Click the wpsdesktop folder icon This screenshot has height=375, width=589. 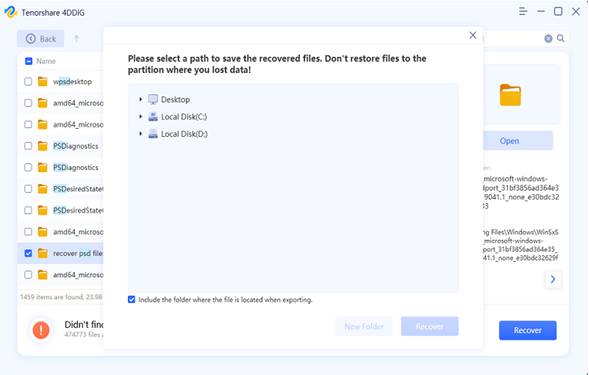click(x=43, y=82)
